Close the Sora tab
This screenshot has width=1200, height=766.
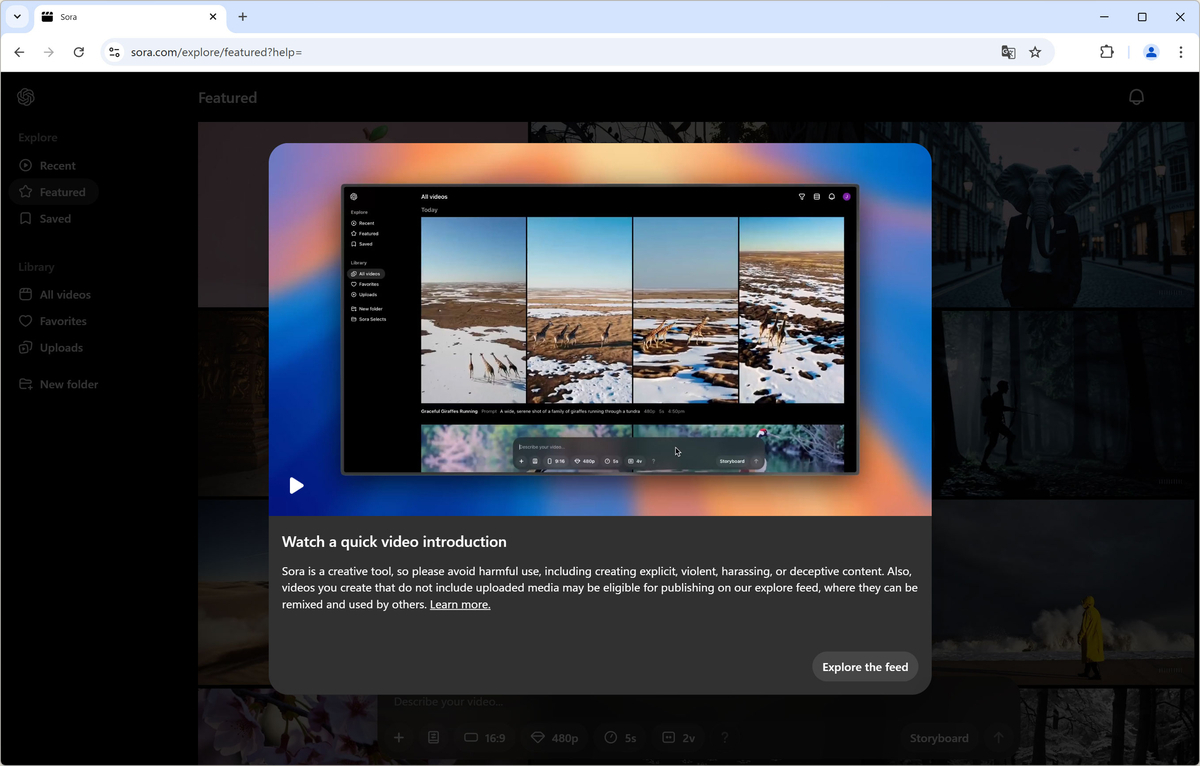point(213,17)
